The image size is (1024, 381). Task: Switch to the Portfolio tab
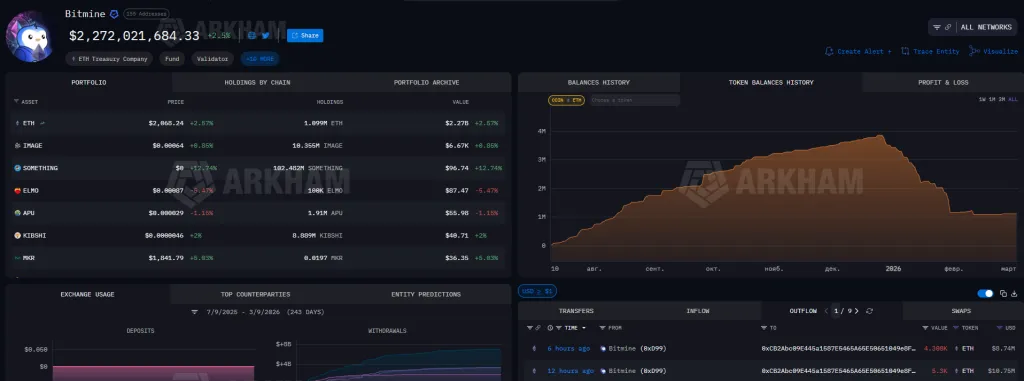point(89,82)
